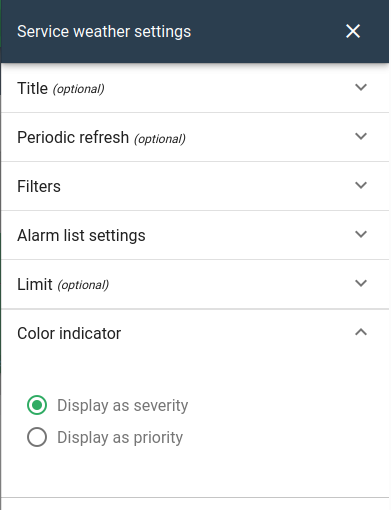This screenshot has width=391, height=510.
Task: Expand the Periodic refresh chevron arrow
Action: [361, 136]
